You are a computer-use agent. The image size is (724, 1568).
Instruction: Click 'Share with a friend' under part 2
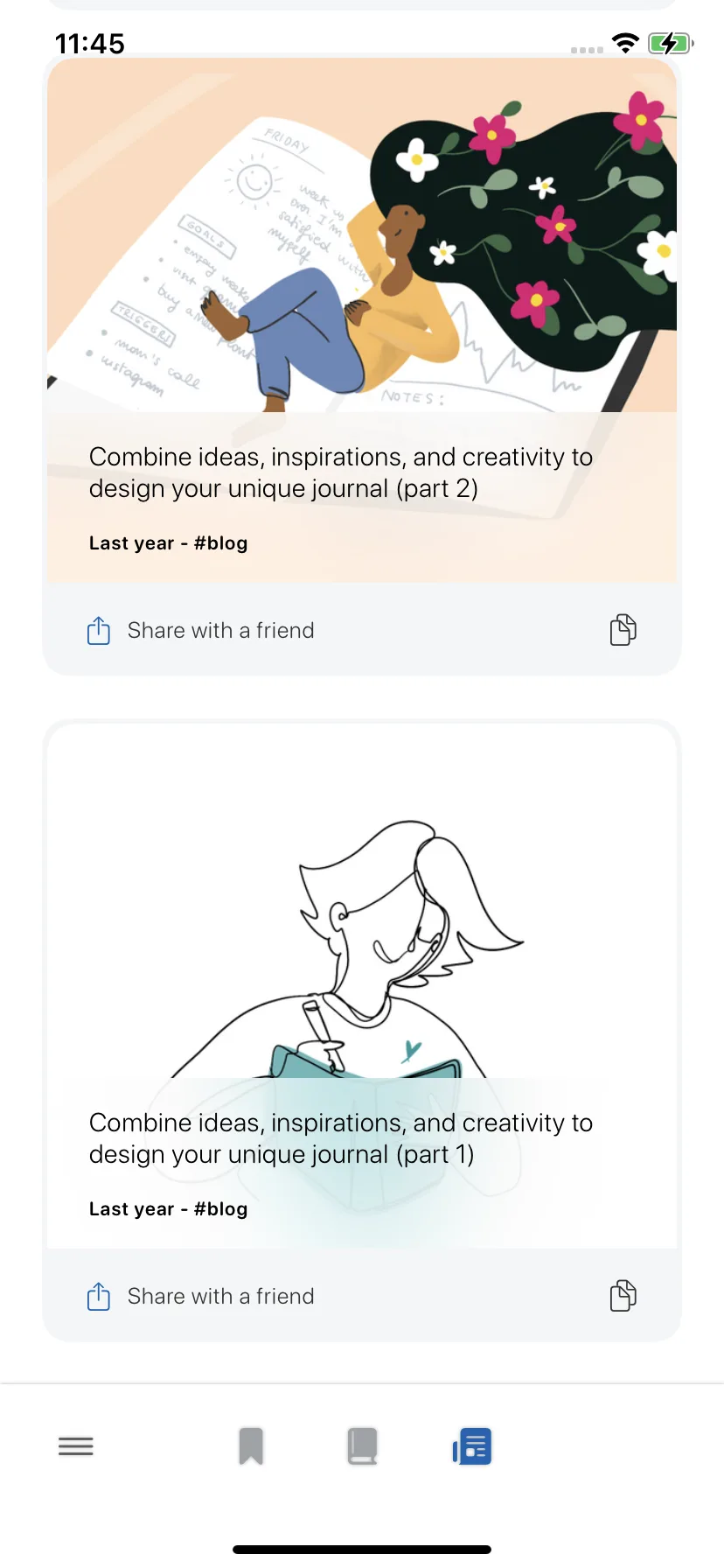coord(221,630)
